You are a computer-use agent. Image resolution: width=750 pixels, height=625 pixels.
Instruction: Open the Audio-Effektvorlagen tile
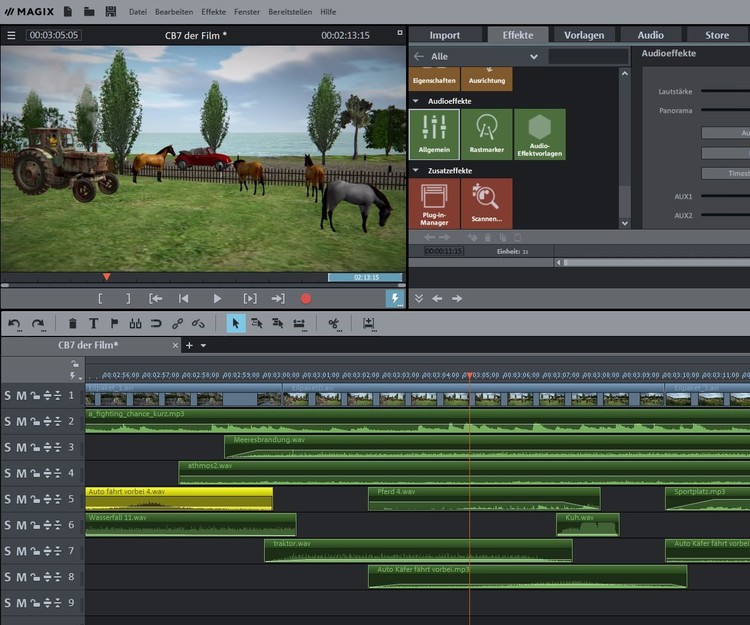[x=540, y=134]
